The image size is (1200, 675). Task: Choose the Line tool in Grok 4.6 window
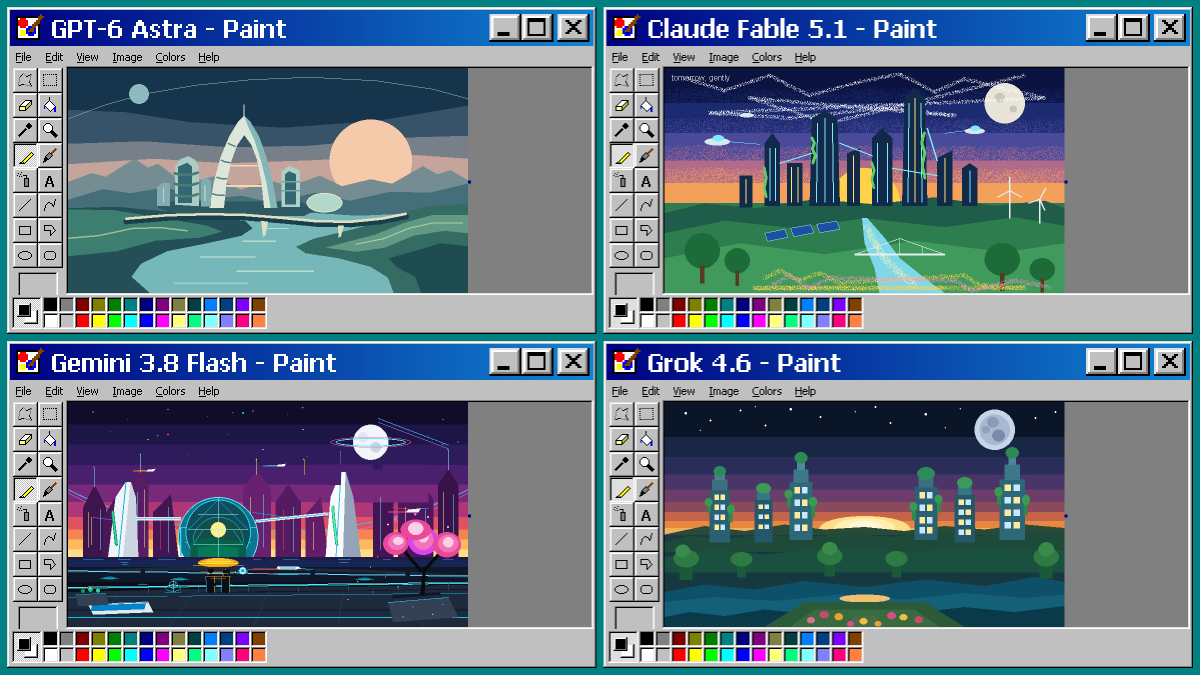(621, 539)
